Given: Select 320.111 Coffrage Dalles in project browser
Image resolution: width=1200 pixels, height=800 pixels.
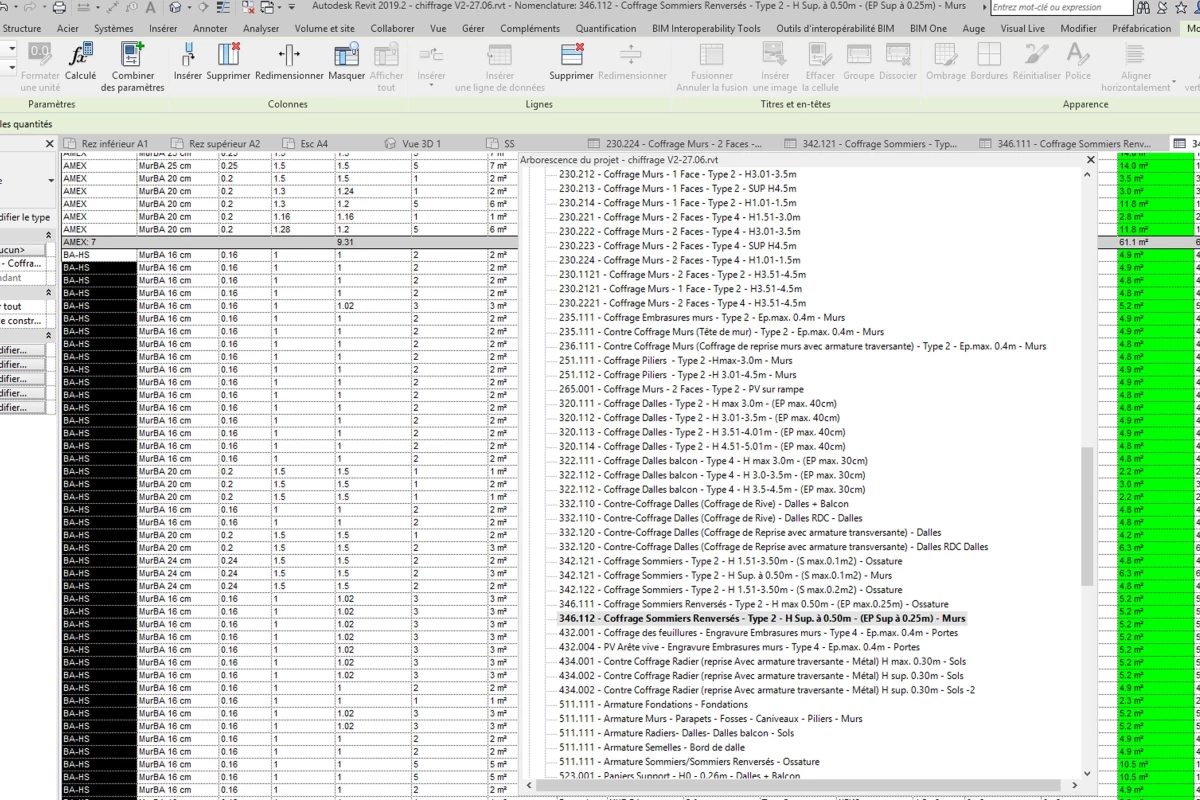Looking at the screenshot, I should [x=698, y=403].
